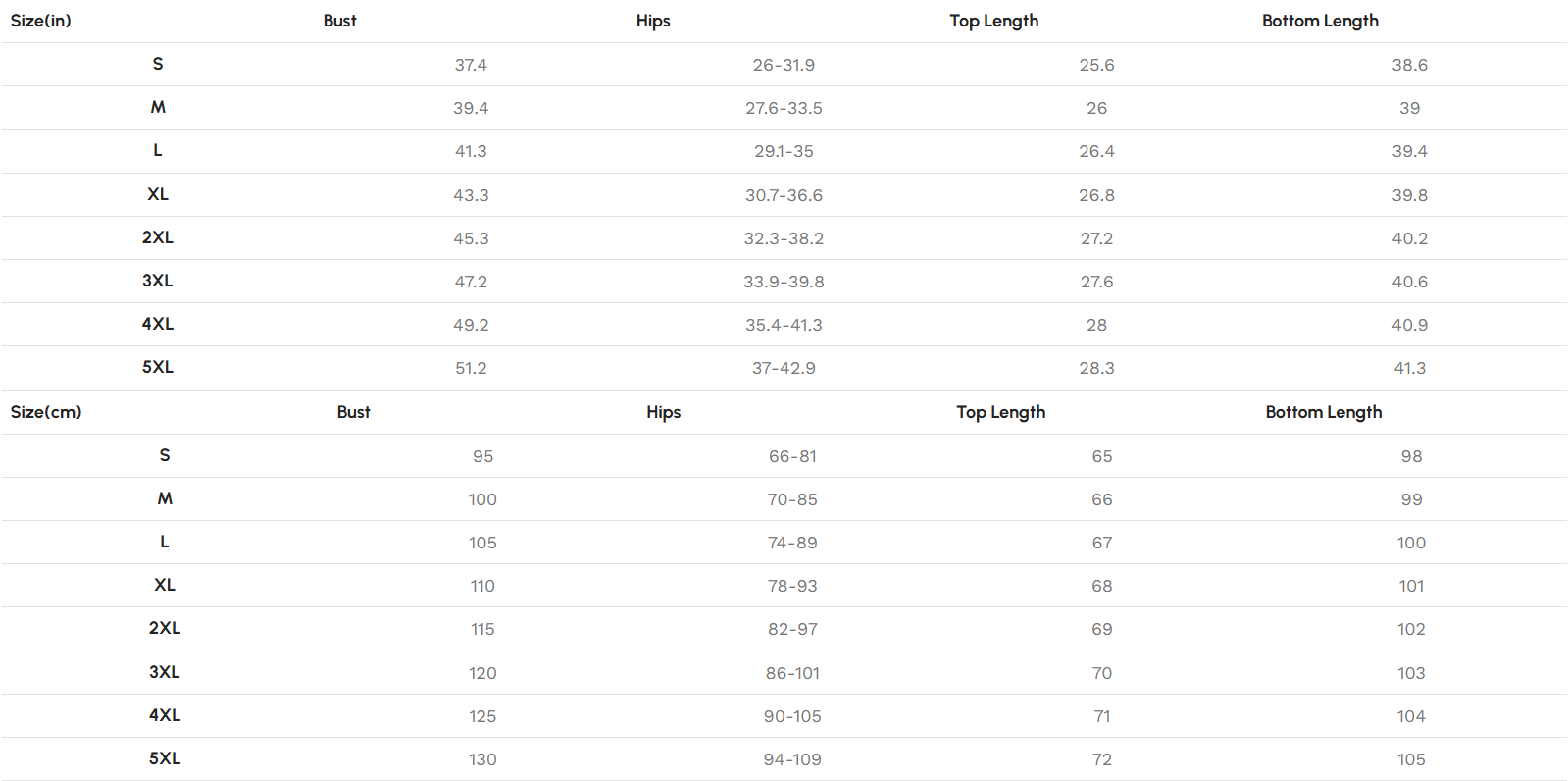Click the Size(in) column header
Image resolution: width=1568 pixels, height=781 pixels.
coord(41,21)
